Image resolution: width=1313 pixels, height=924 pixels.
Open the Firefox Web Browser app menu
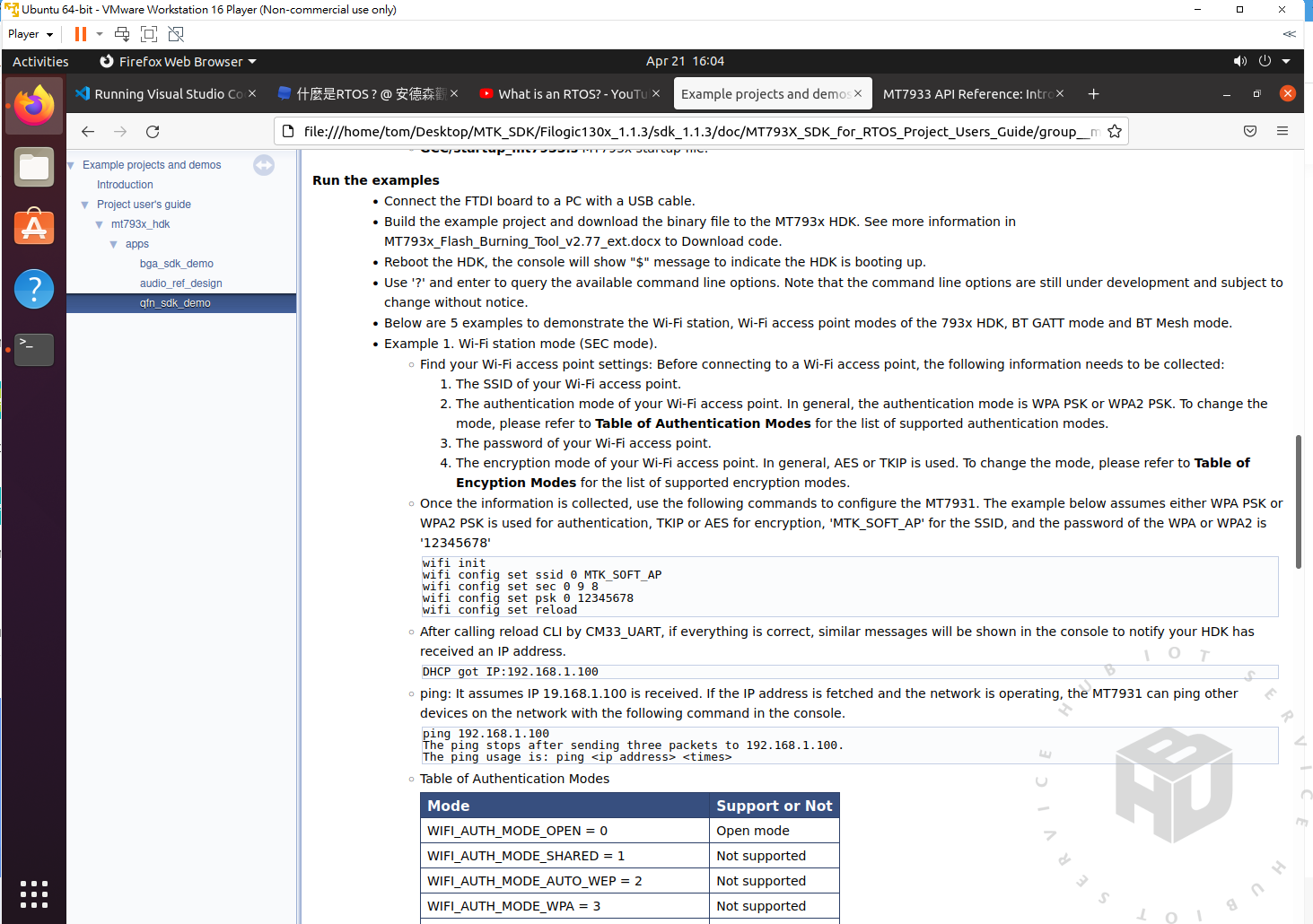pyautogui.click(x=178, y=61)
